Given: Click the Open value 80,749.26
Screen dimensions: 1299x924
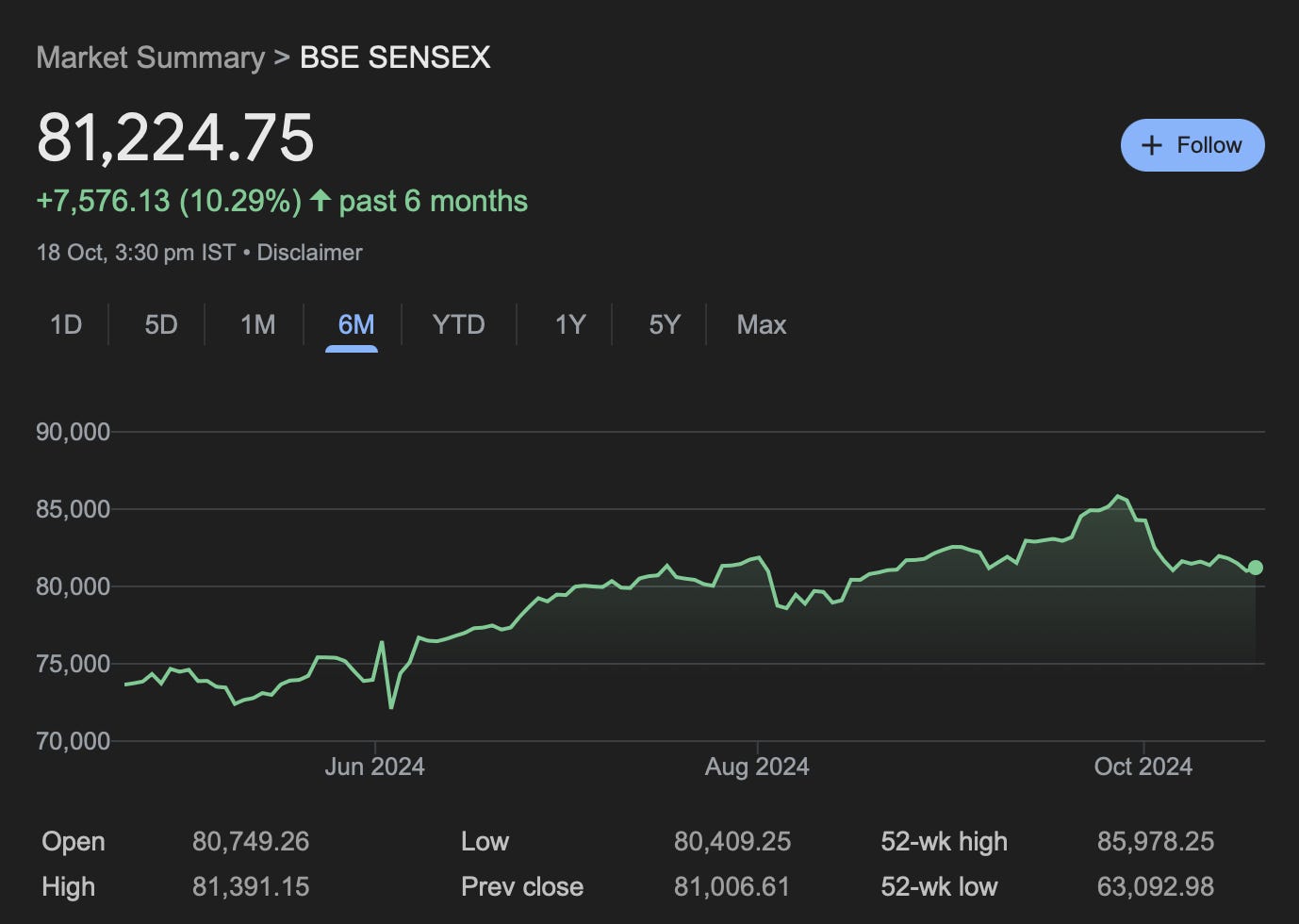Looking at the screenshot, I should pyautogui.click(x=251, y=841).
